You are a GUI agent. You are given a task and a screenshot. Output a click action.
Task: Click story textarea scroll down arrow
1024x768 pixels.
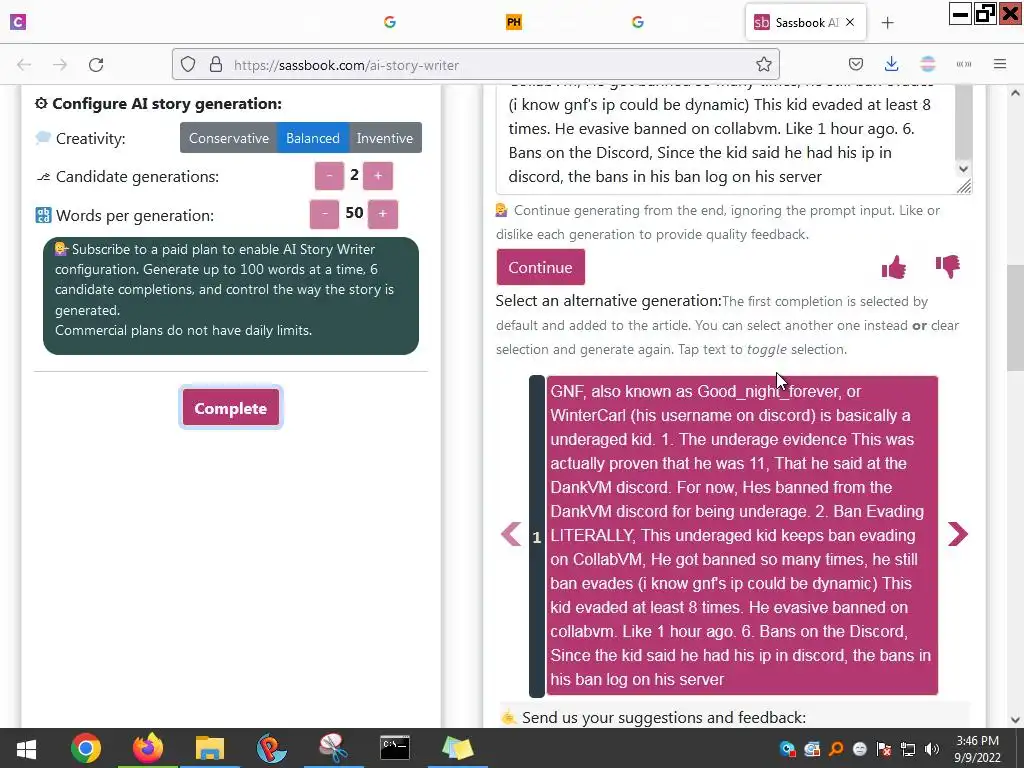point(963,168)
